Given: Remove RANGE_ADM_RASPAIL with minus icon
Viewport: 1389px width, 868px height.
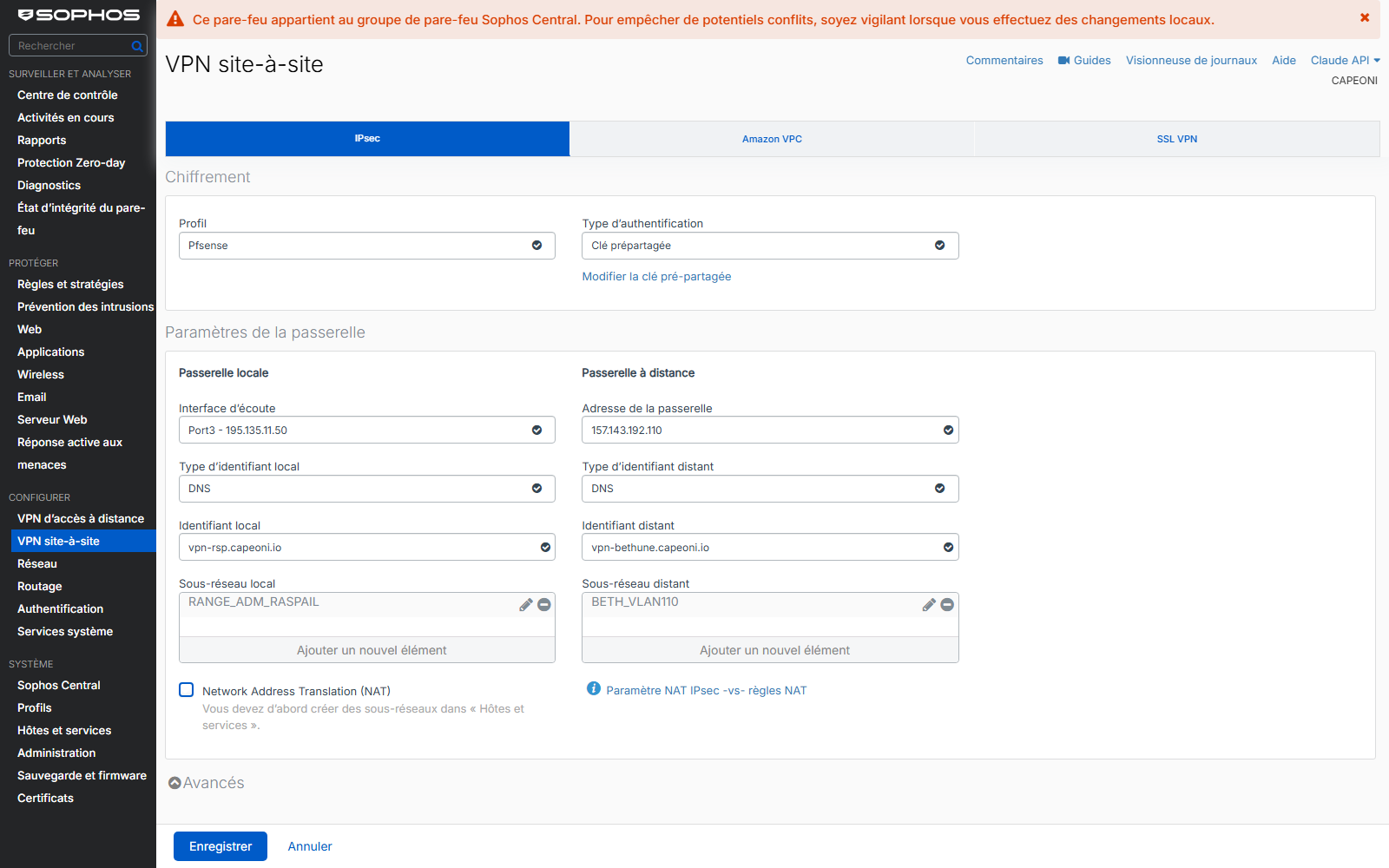Looking at the screenshot, I should [x=544, y=605].
